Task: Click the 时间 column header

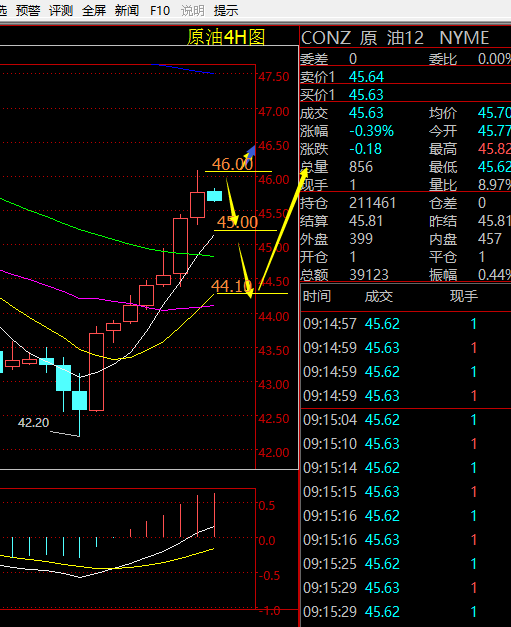Action: (317, 296)
